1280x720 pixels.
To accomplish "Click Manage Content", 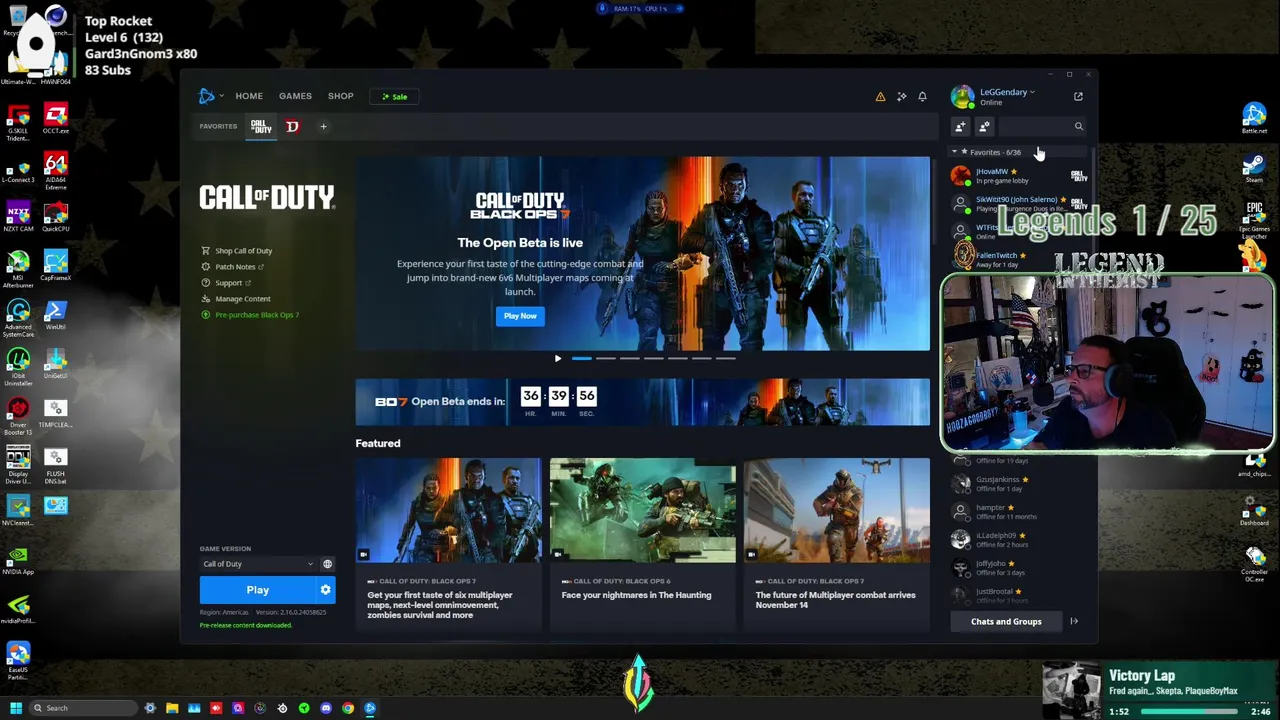I will pyautogui.click(x=236, y=299).
